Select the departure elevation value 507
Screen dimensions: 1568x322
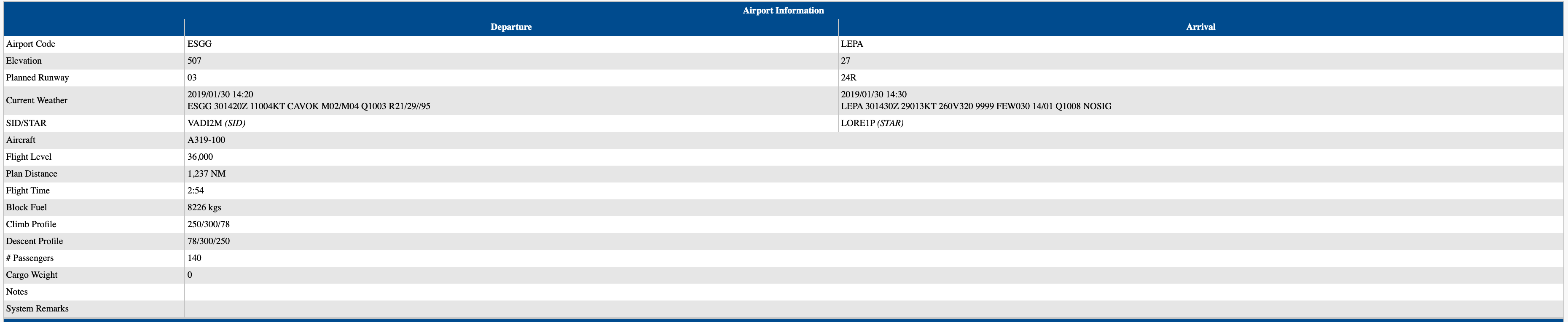tap(194, 61)
